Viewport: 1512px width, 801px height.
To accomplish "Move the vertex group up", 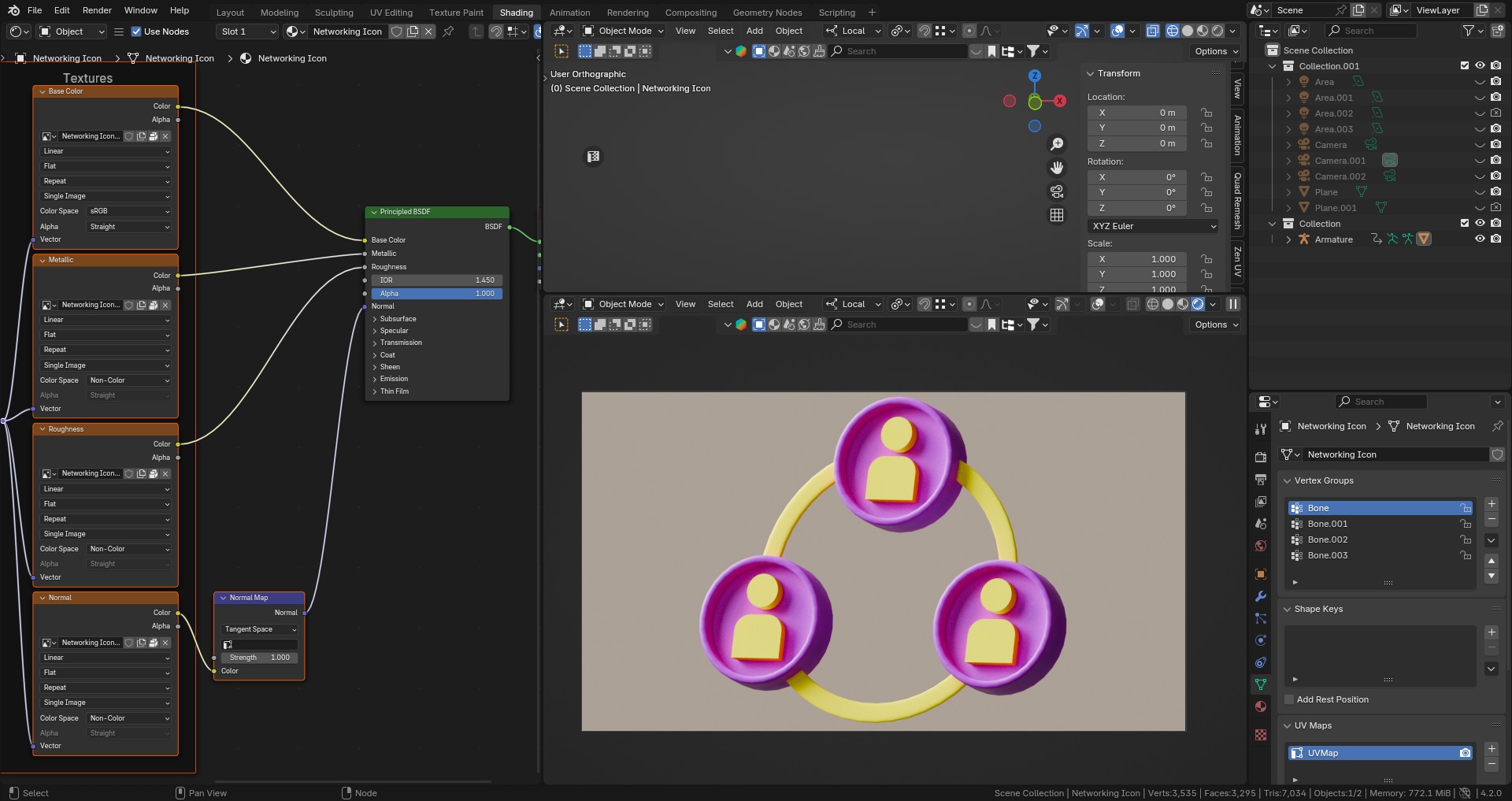I will (x=1492, y=561).
